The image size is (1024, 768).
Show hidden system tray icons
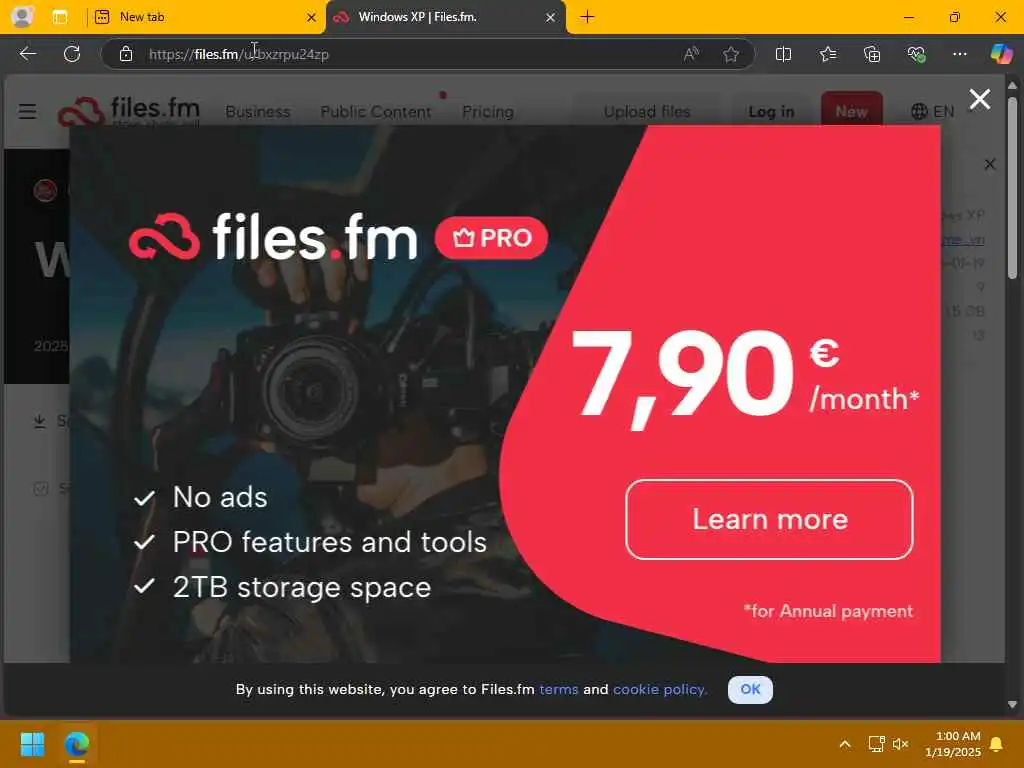point(844,744)
